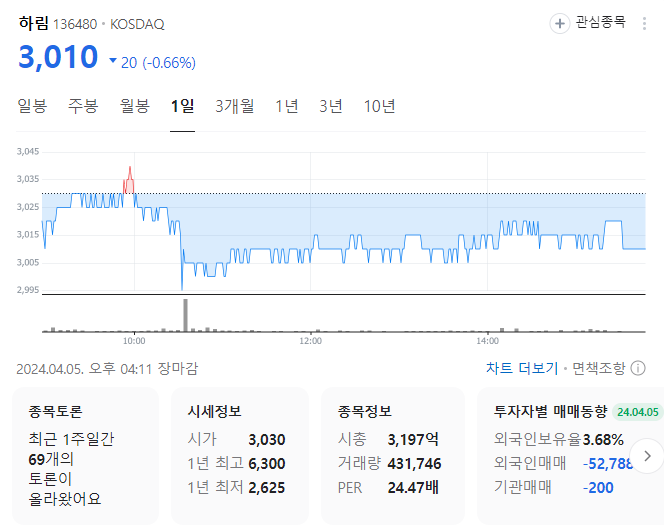Screen dimensions: 664x529
Task: Select the 10년 chart tab
Action: click(379, 106)
